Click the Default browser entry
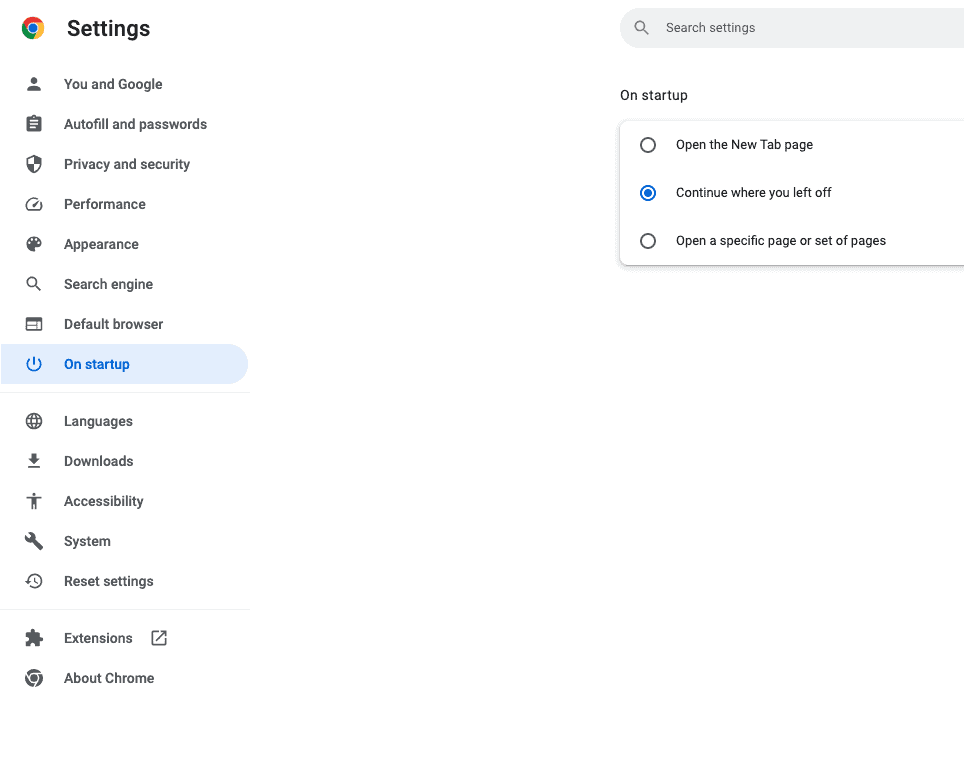This screenshot has width=964, height=759. coord(113,324)
